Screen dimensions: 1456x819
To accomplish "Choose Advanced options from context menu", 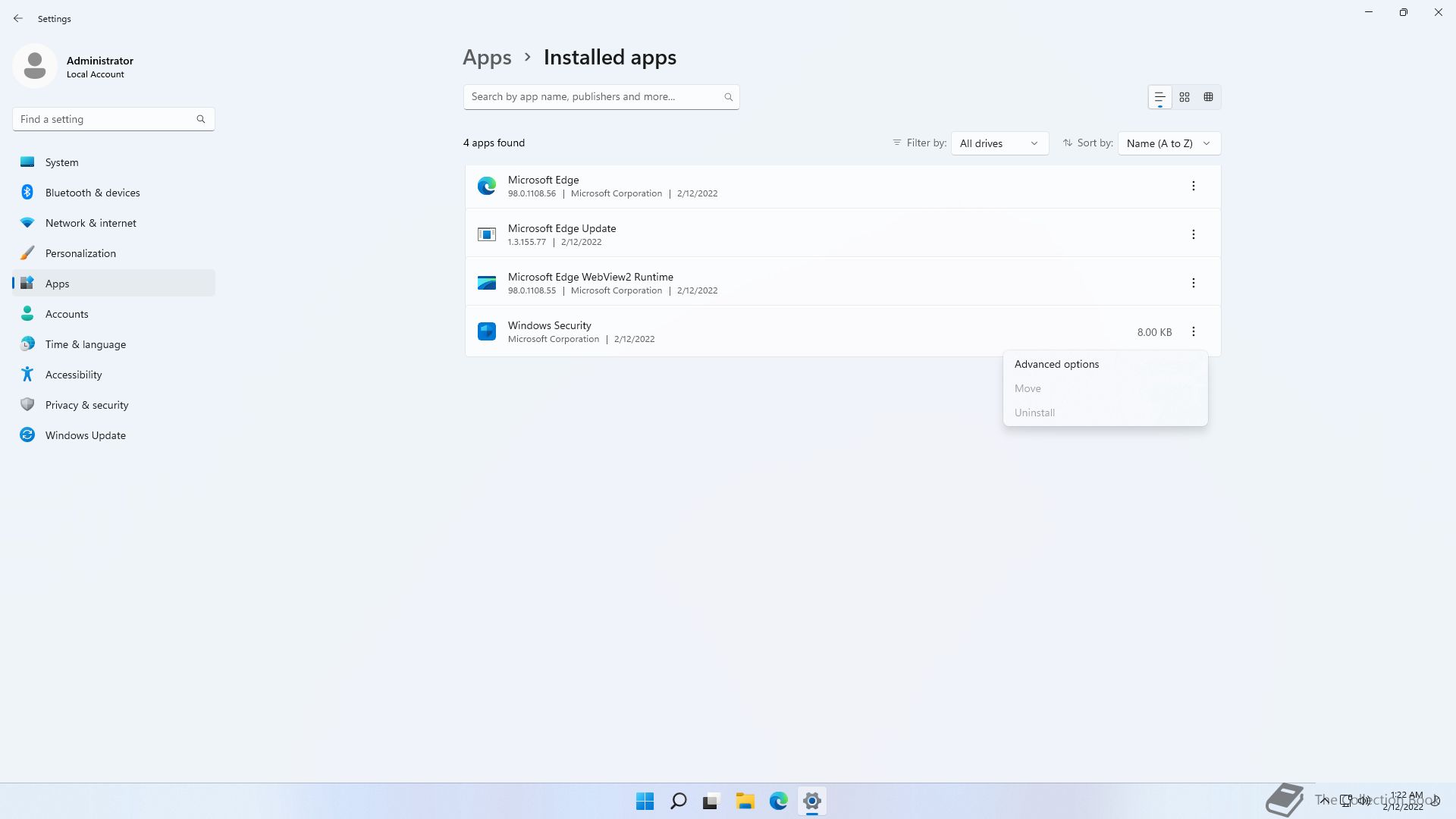I will [x=1106, y=364].
